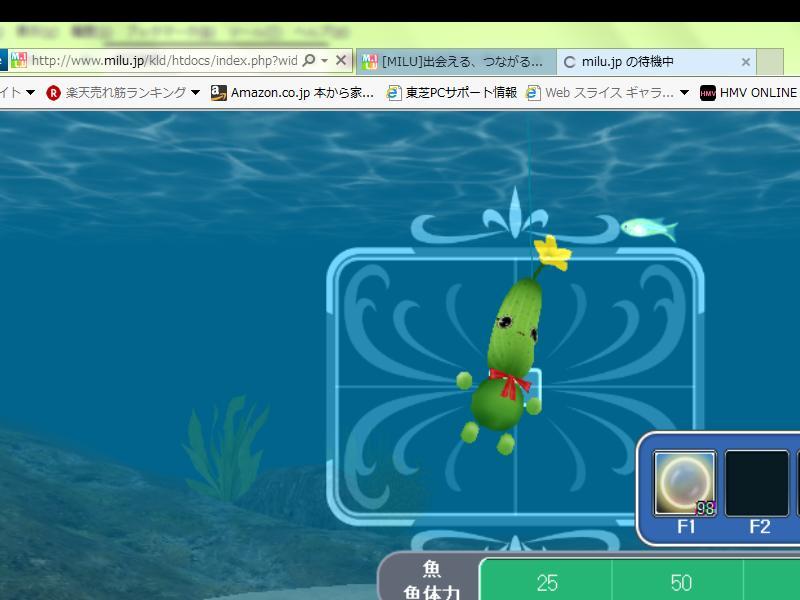Click the 50 mark on fish stamina gauge
This screenshot has width=800, height=600.
[x=681, y=583]
